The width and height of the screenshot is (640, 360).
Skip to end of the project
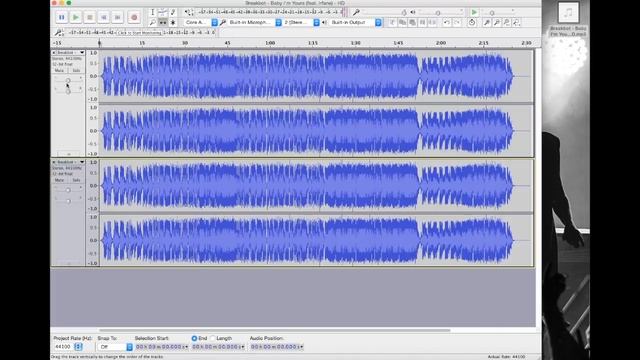coord(118,17)
